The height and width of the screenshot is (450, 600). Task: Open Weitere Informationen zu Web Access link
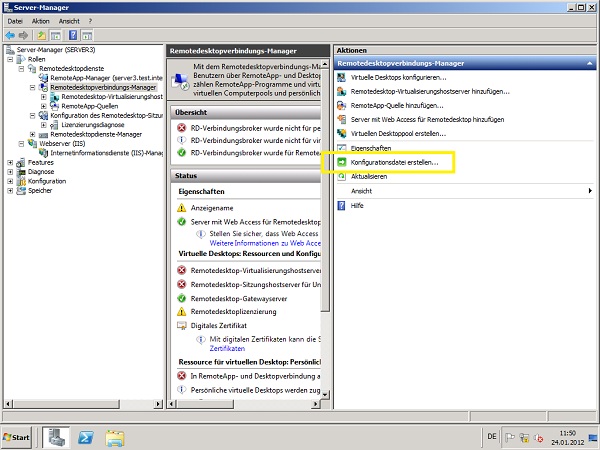[265, 243]
